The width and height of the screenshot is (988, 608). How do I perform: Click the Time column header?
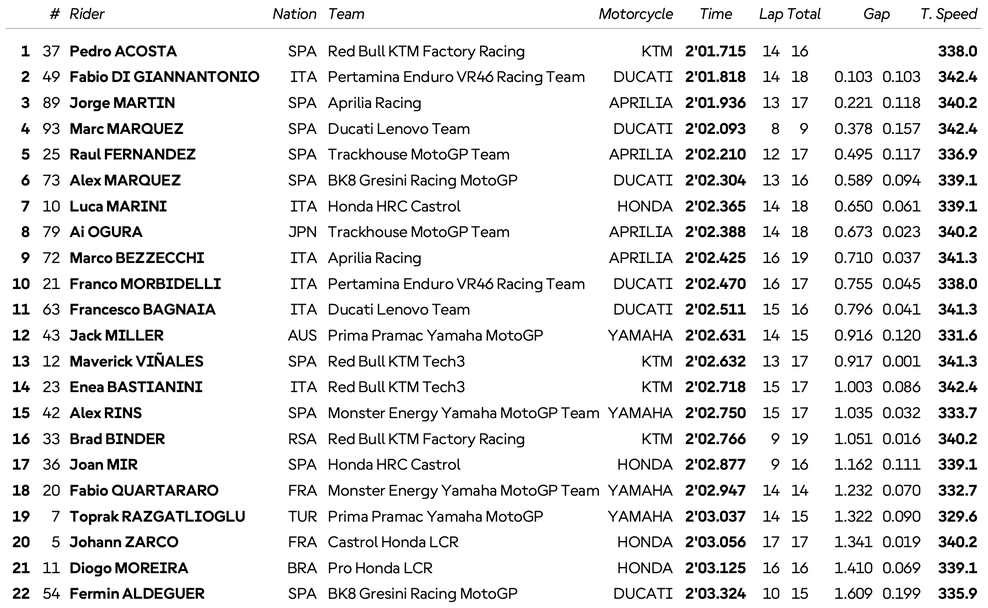(716, 14)
